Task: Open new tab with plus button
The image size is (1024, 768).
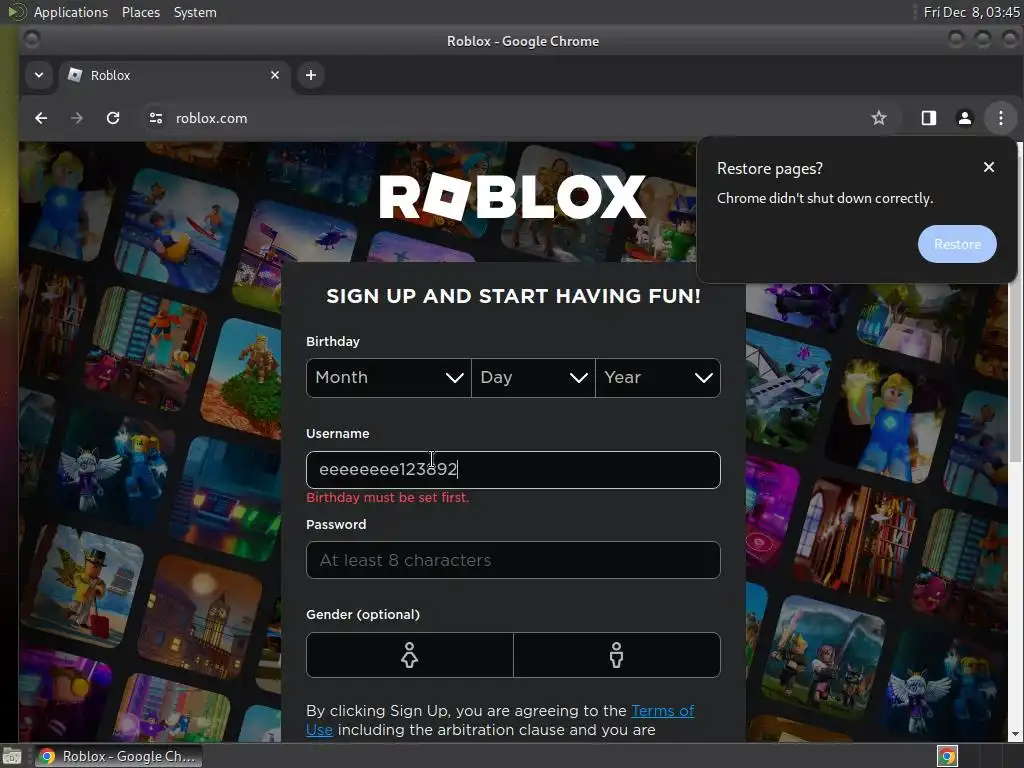Action: [x=311, y=75]
